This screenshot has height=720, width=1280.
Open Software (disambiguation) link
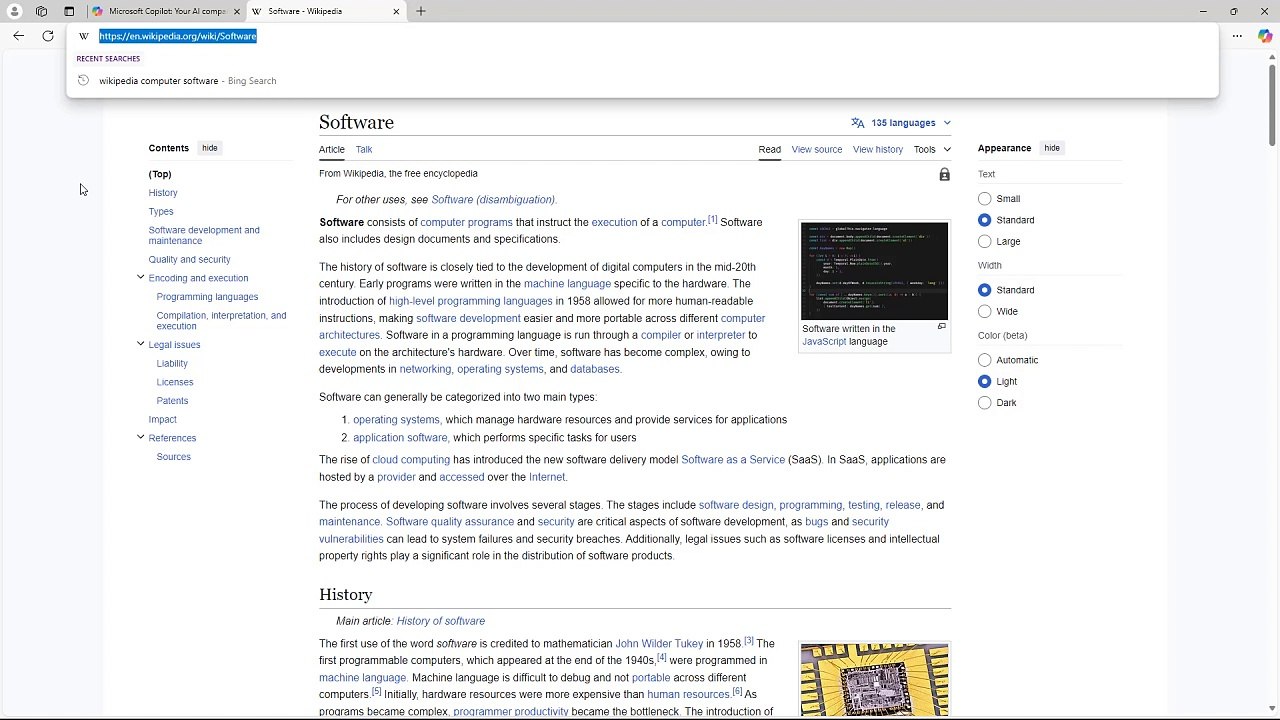pos(494,200)
